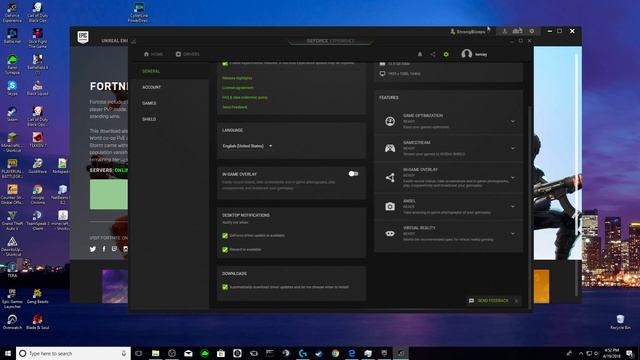This screenshot has width=640, height=360.
Task: Open File Explorer on the taskbar
Action: (x=156, y=353)
